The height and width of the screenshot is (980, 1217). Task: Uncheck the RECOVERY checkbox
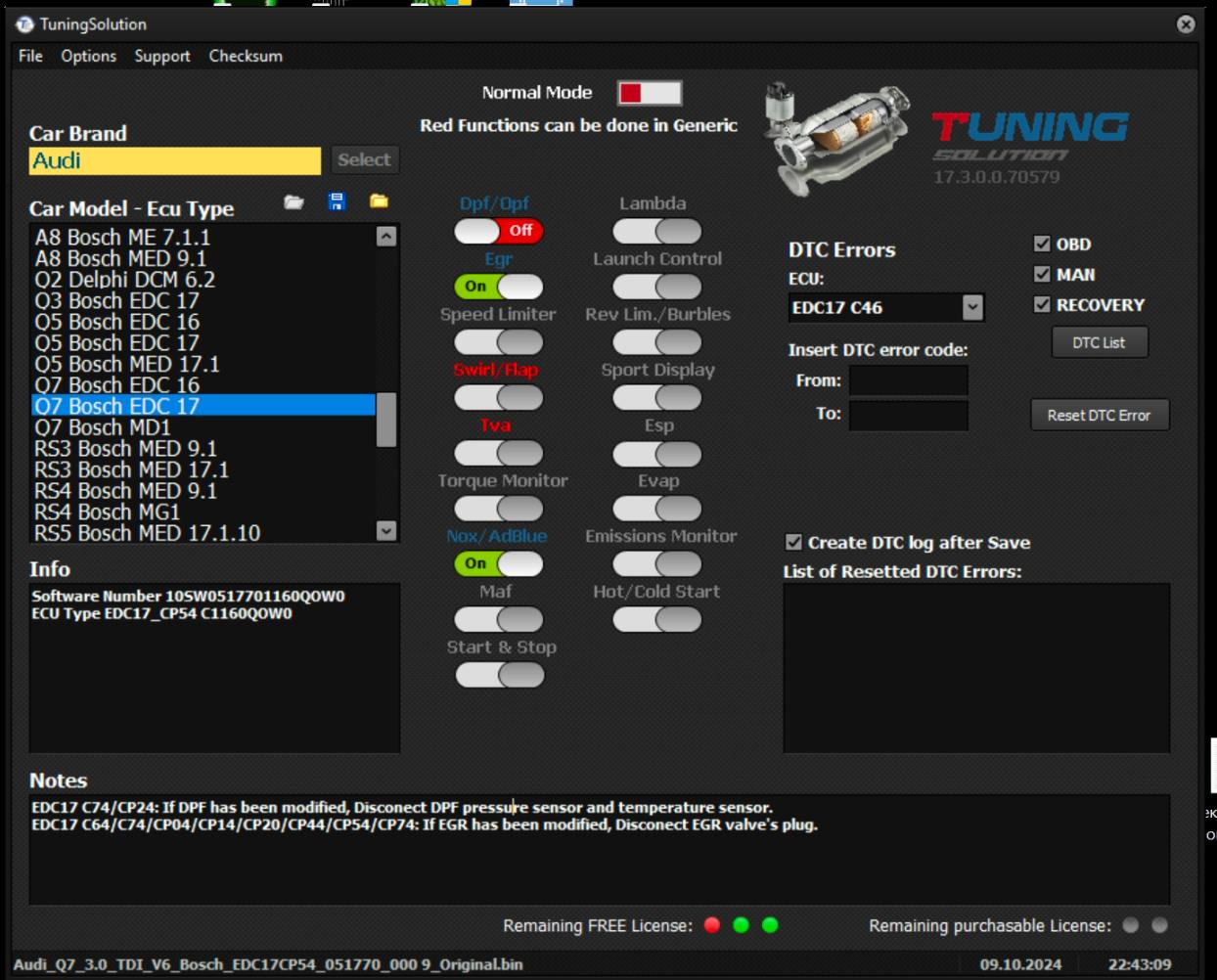point(1042,304)
